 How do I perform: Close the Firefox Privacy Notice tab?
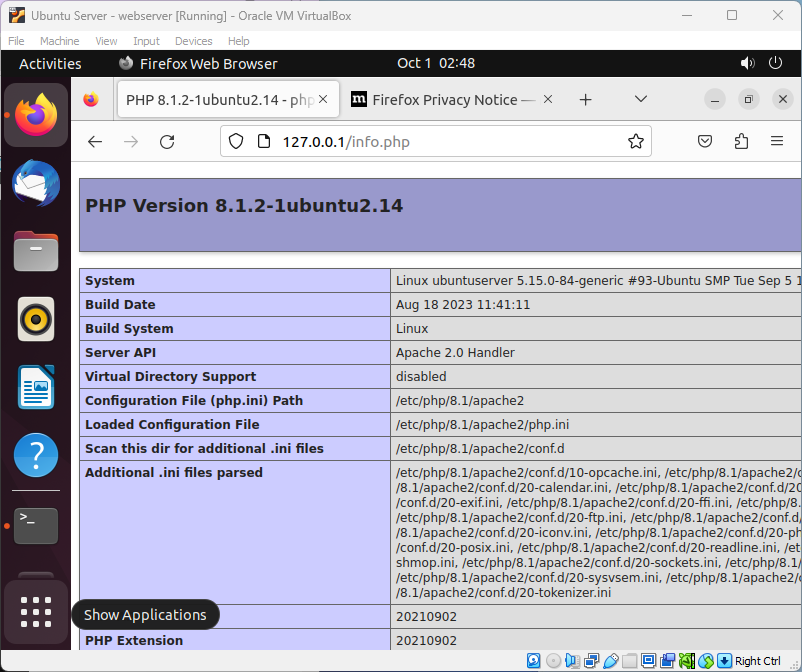[548, 99]
